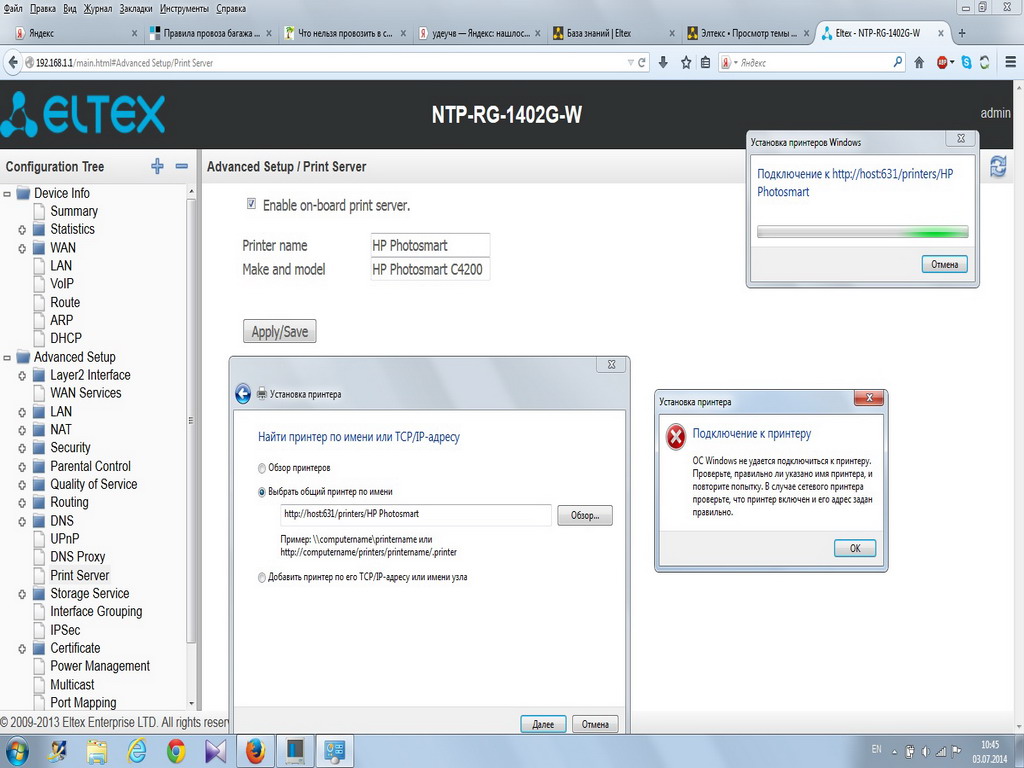Viewport: 1024px width, 768px height.
Task: Click the search magnifier in Yandex box
Action: click(898, 62)
